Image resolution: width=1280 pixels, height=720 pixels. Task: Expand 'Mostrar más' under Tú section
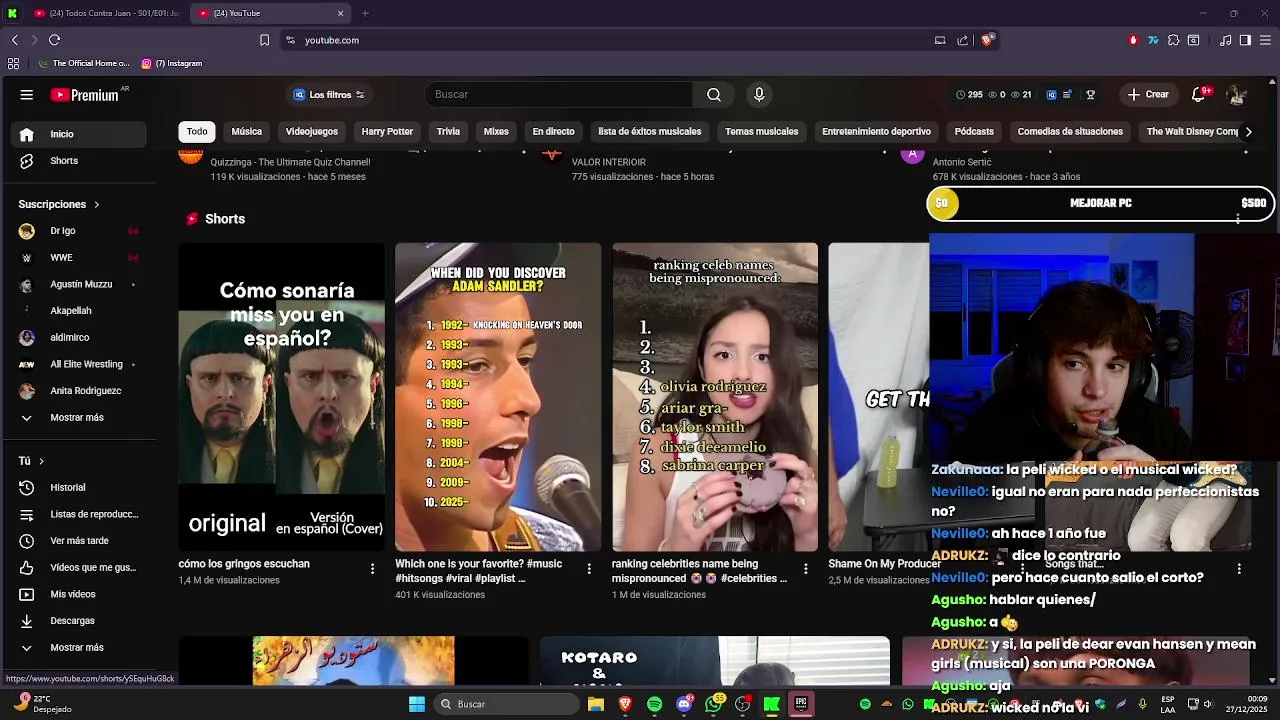tap(78, 647)
